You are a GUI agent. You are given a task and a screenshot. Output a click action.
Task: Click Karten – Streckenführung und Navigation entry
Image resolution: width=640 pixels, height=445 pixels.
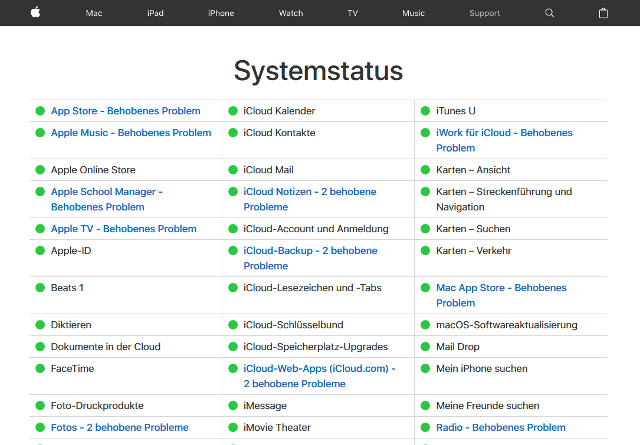[504, 199]
